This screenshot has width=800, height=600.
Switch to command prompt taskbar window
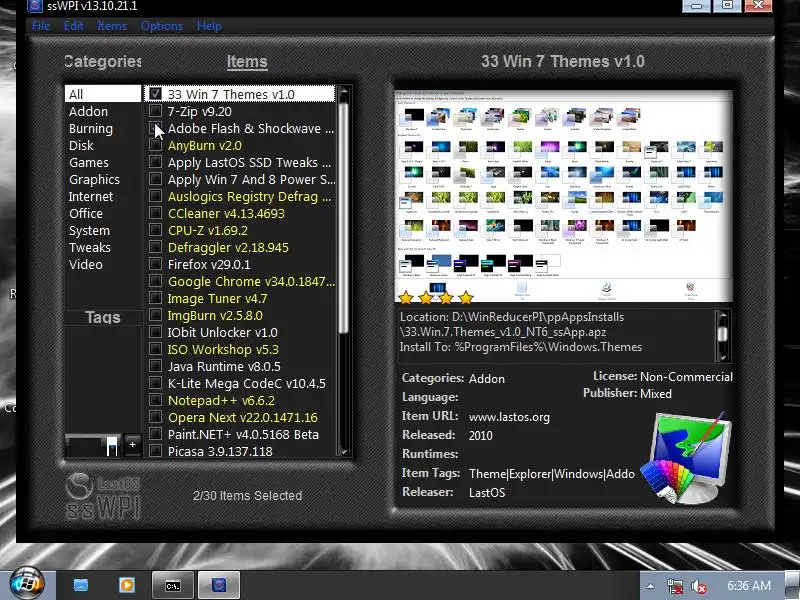coord(173,585)
